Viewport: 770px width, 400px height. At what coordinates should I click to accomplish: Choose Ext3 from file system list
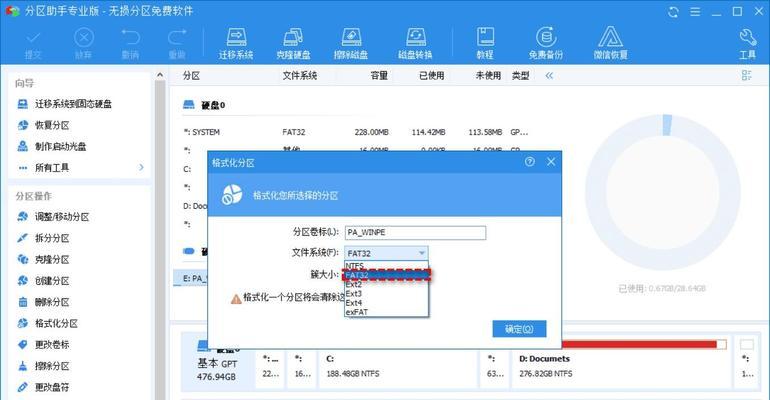click(x=386, y=293)
